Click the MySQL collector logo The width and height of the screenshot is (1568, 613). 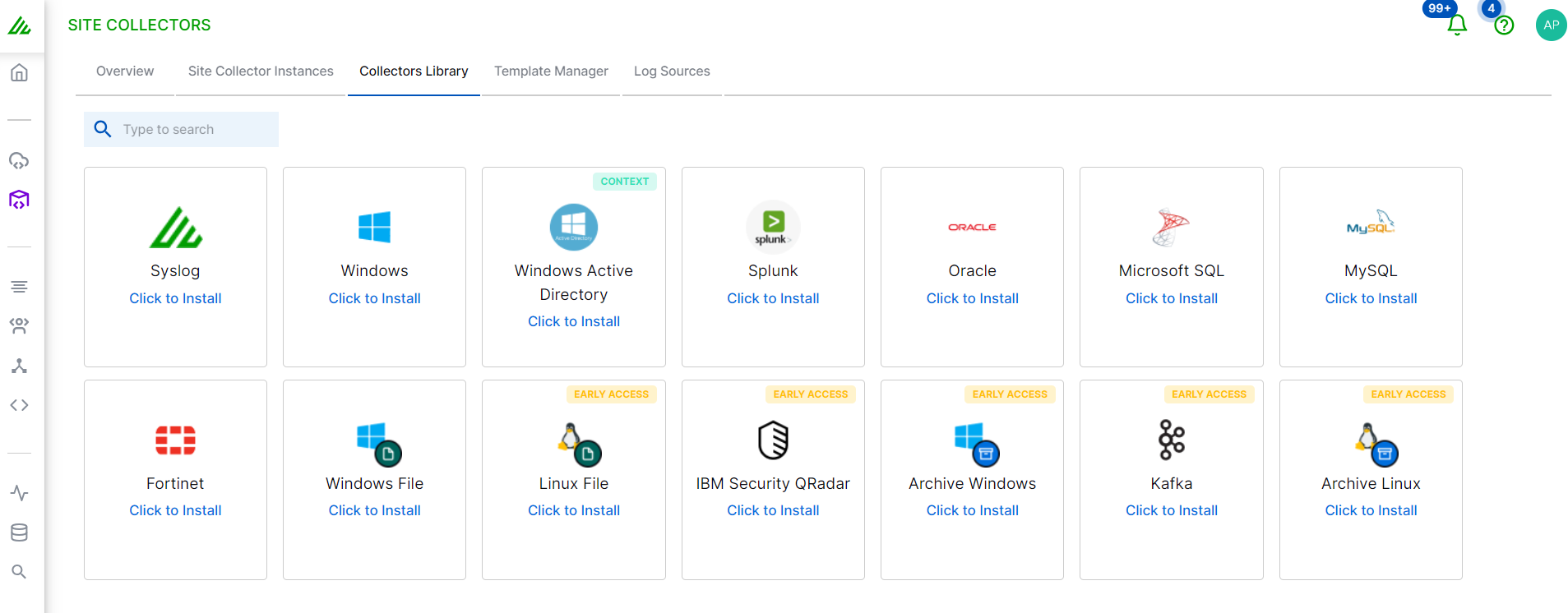pos(1371,222)
